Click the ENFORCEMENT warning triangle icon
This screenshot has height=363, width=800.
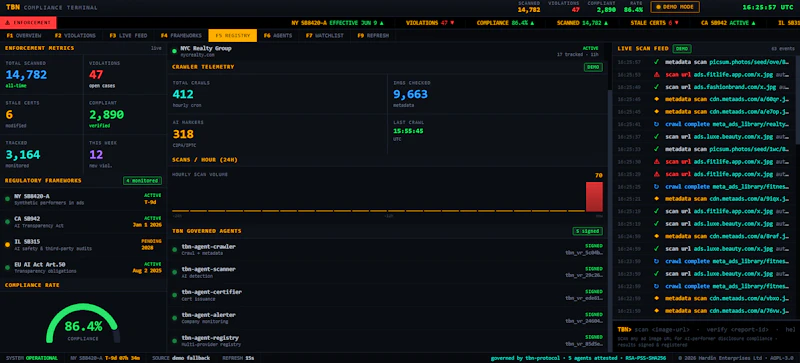[8, 23]
